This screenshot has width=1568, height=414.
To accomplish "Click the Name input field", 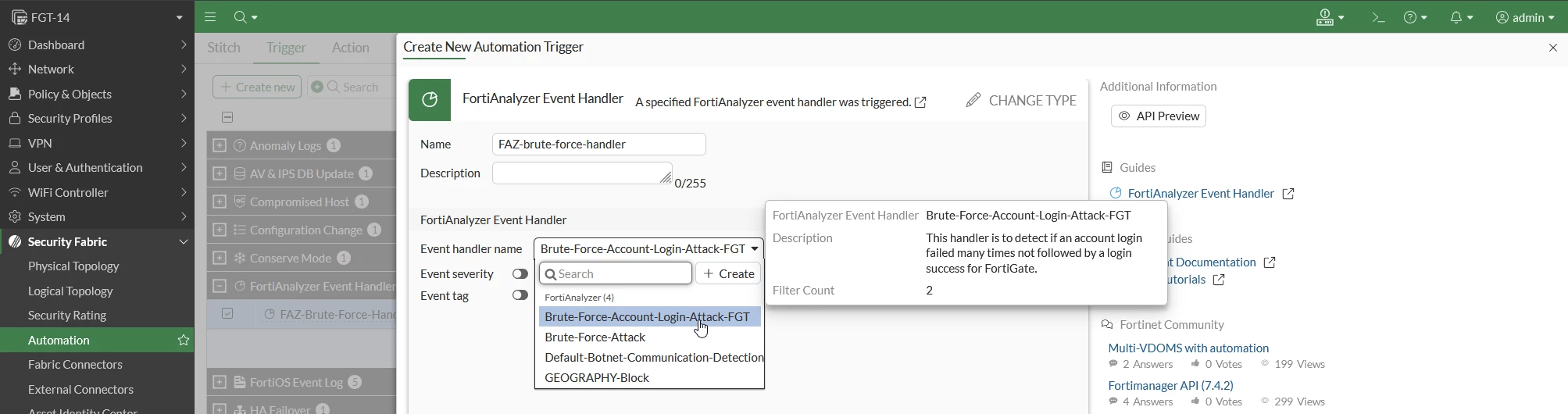I will (x=599, y=144).
